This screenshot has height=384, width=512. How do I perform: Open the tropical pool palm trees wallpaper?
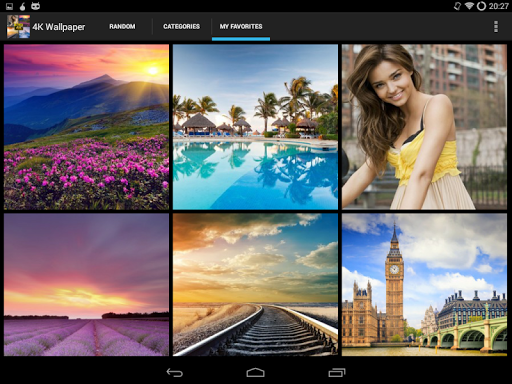(x=255, y=127)
